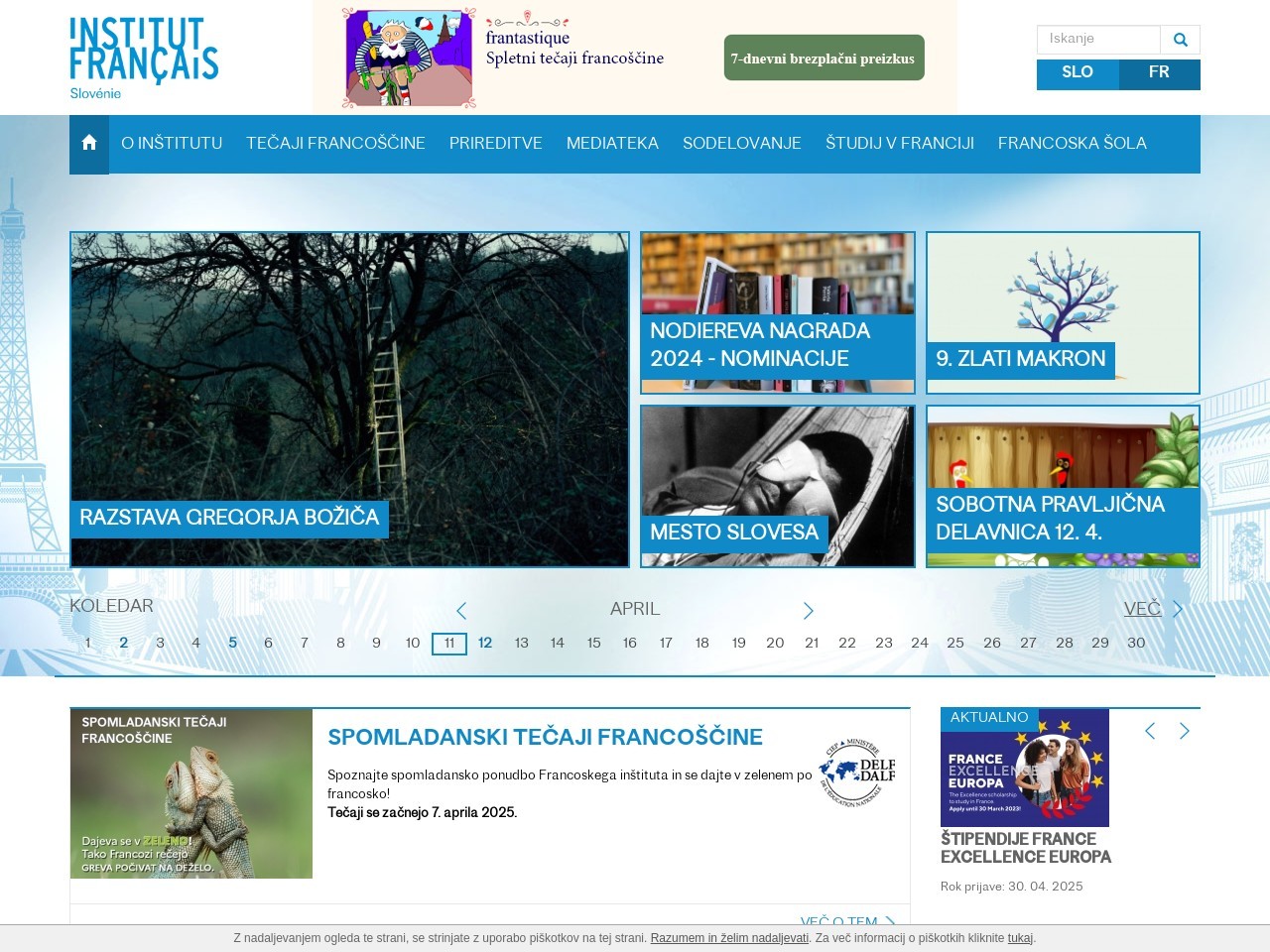This screenshot has width=1270, height=952.
Task: Click the Iskanje search field
Action: click(x=1098, y=40)
